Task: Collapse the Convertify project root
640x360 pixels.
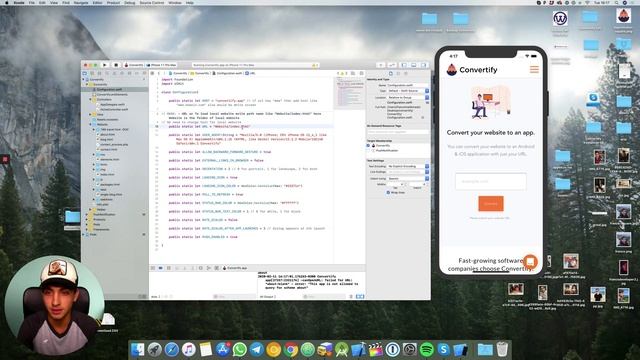Action: tap(84, 80)
